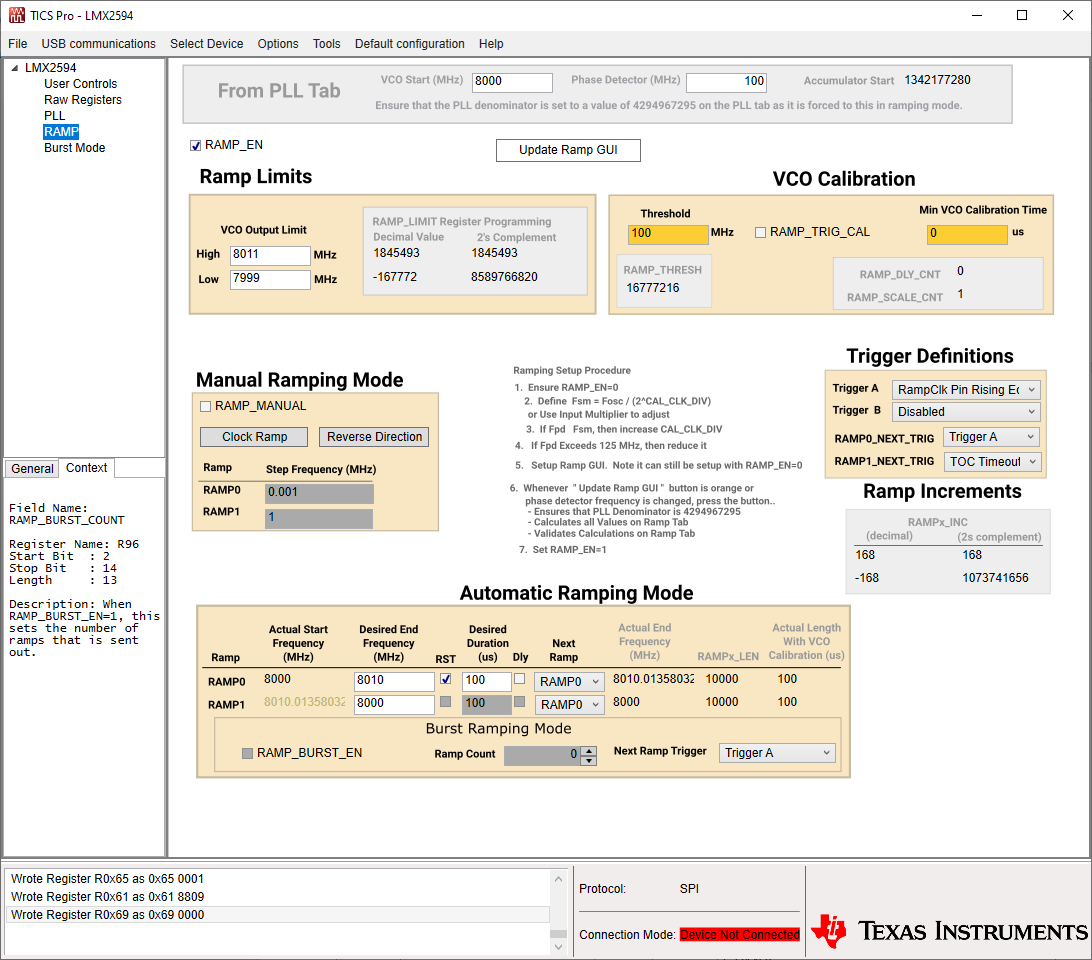Increase Ramp Count with up arrow
Viewport: 1092px width, 960px height.
point(589,751)
